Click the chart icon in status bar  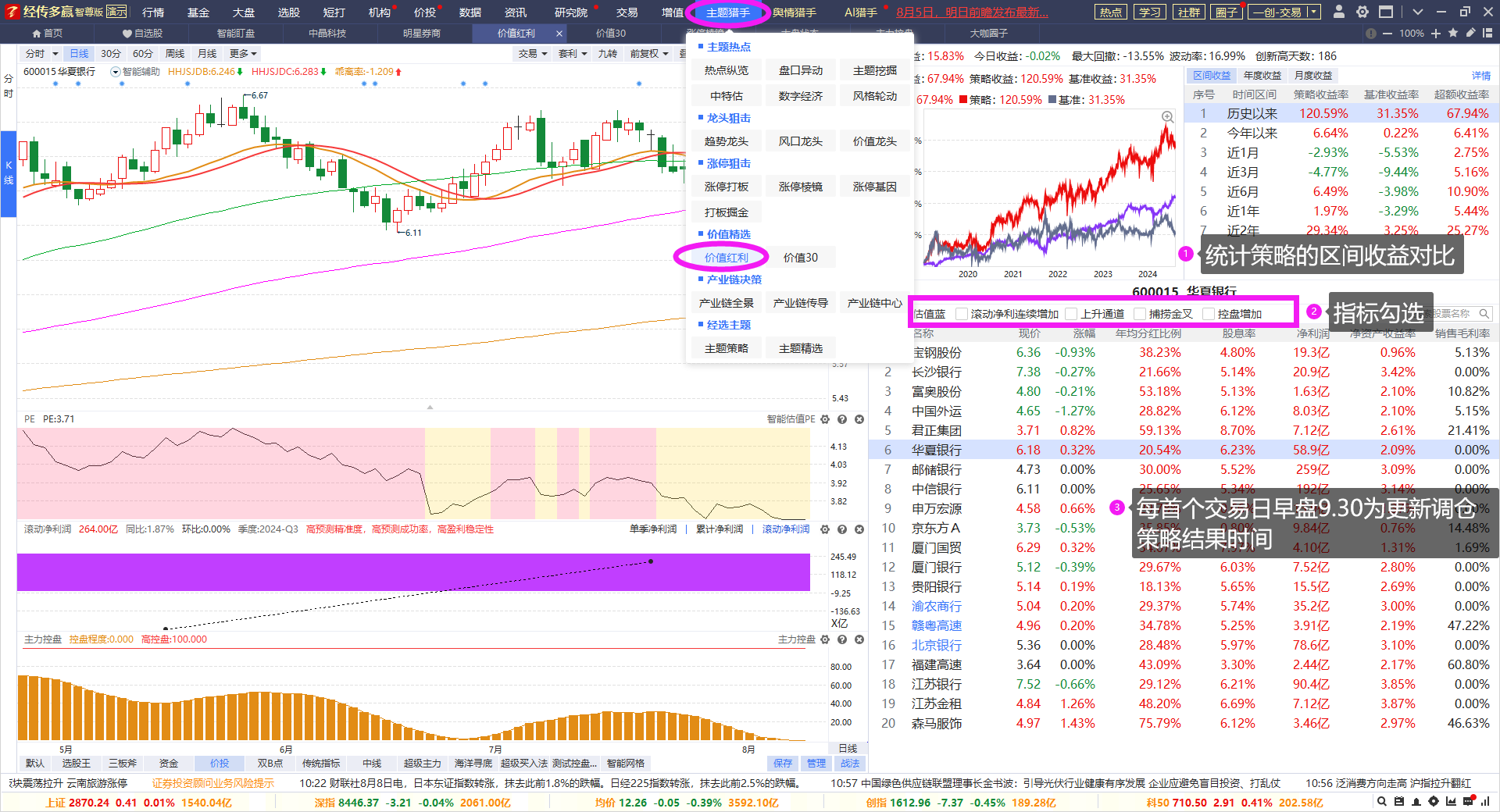click(1451, 802)
